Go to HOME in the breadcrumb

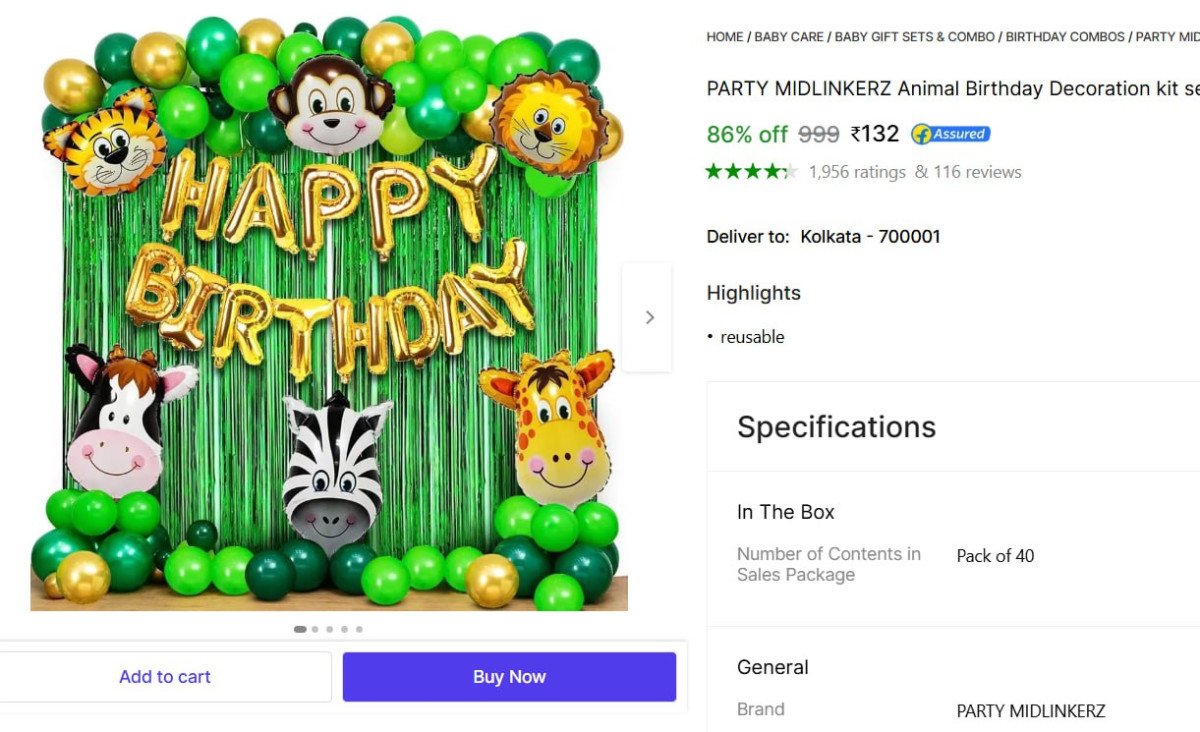click(x=724, y=37)
